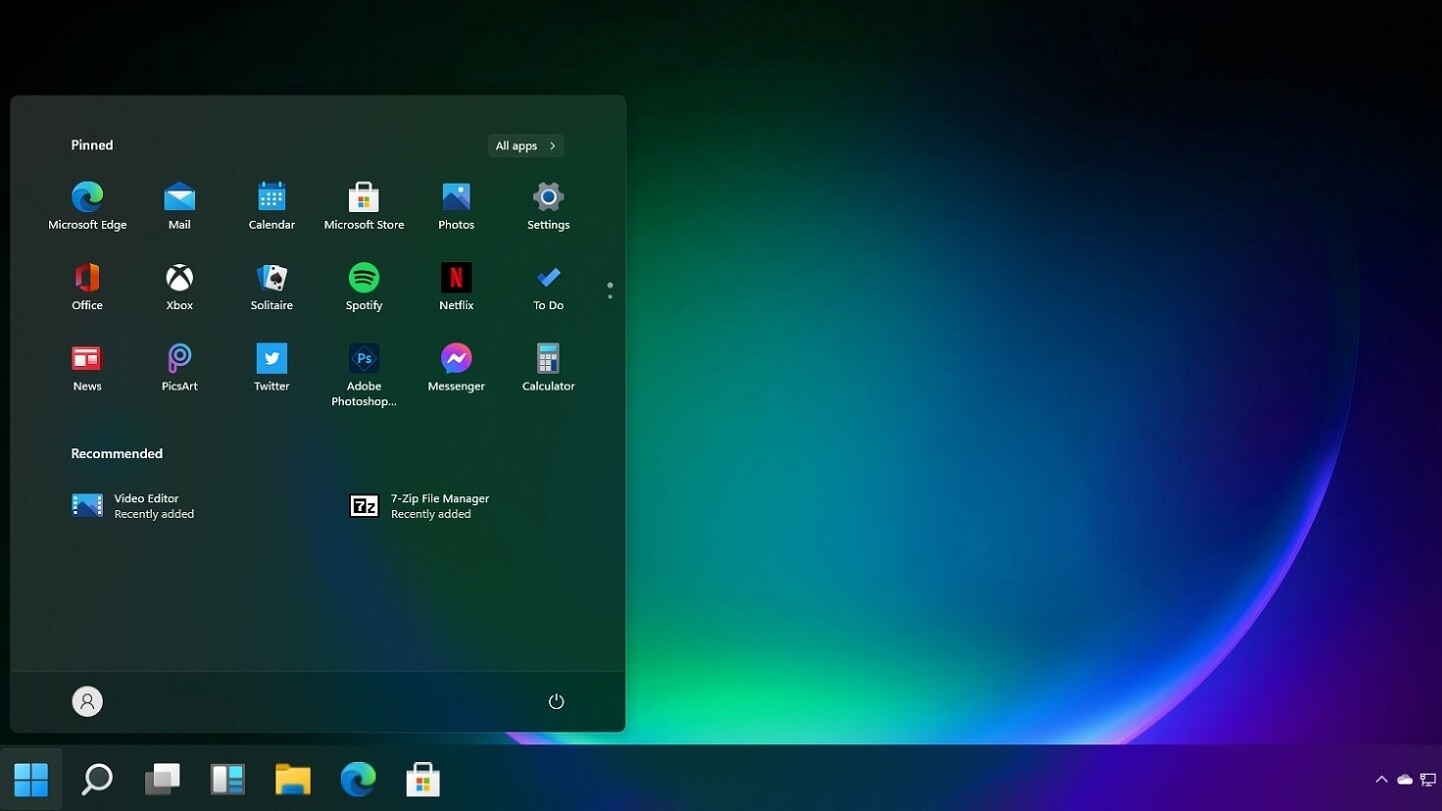Expand the All apps list
The image size is (1442, 811).
click(525, 146)
